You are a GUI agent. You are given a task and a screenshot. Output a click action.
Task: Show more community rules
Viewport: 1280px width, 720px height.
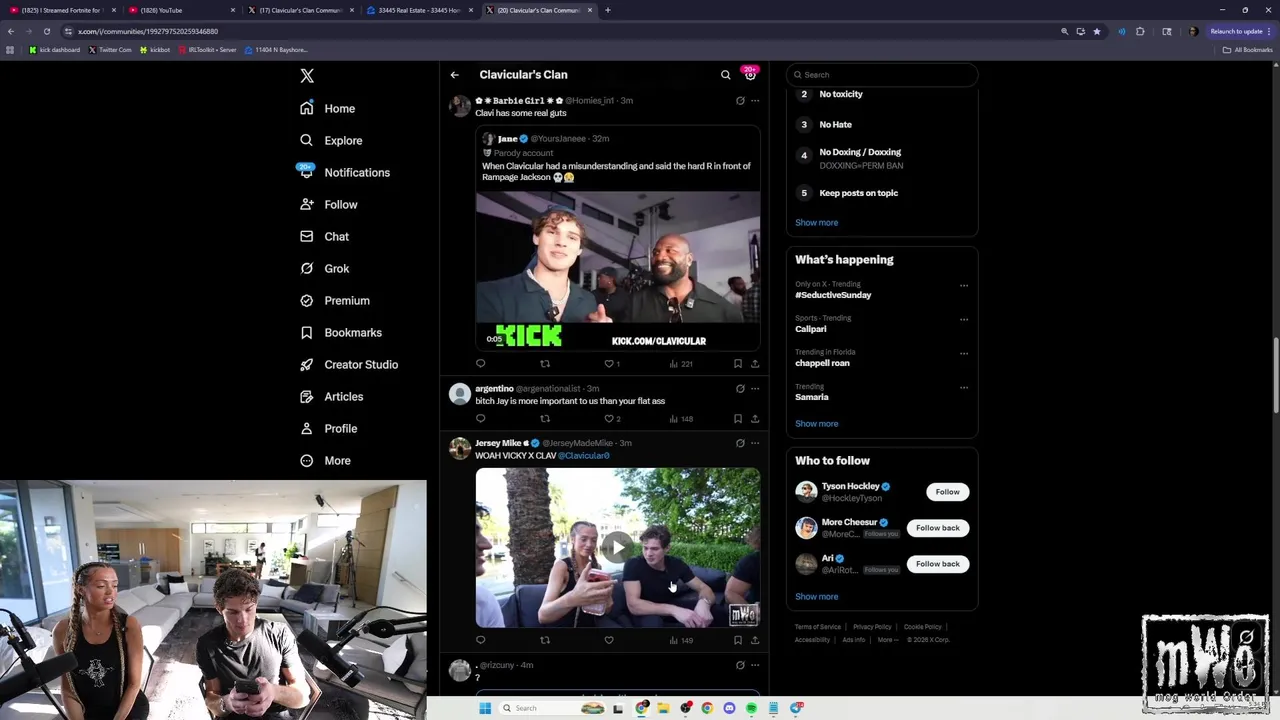point(816,223)
